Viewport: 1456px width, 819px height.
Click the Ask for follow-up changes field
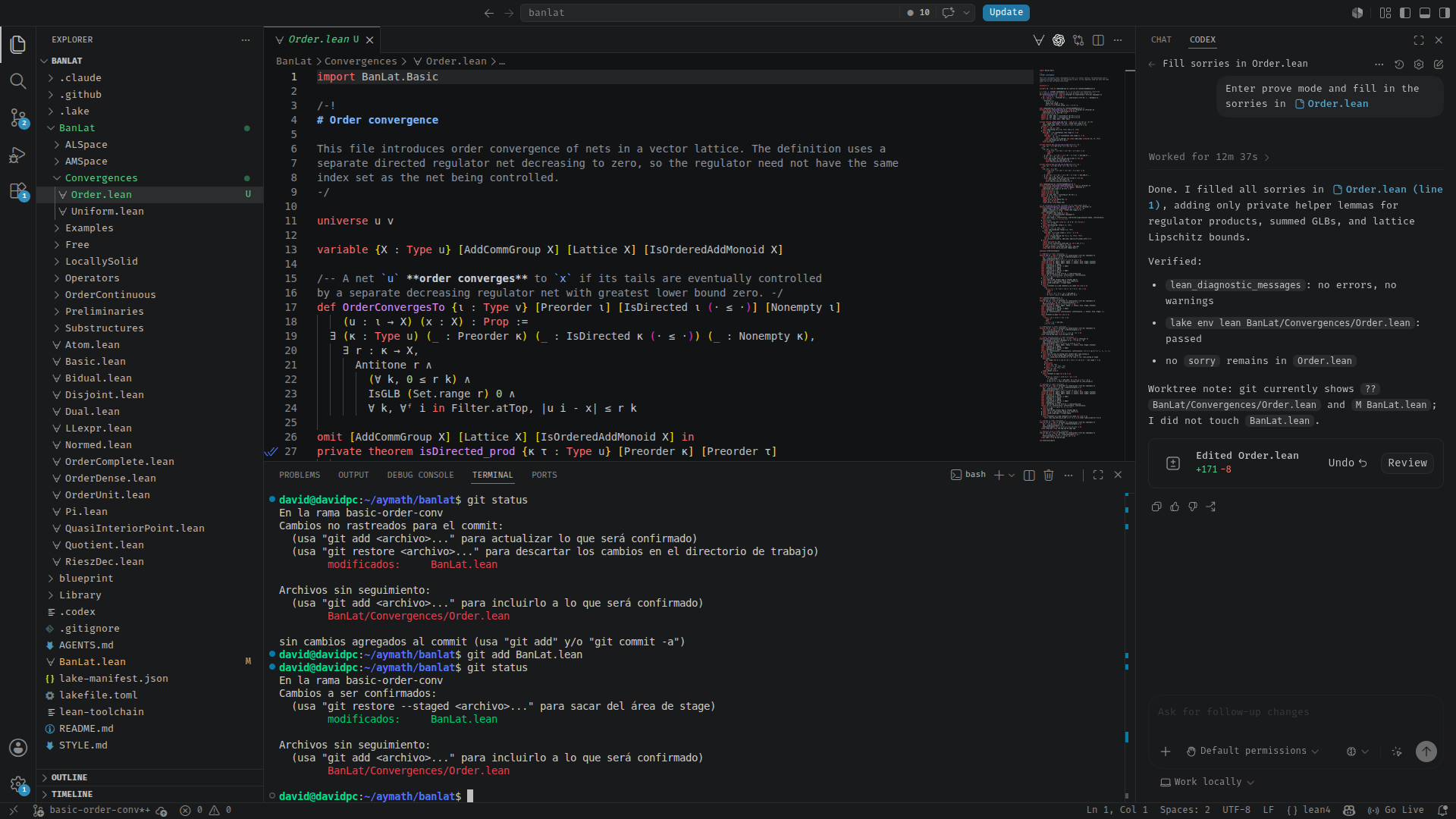pos(1296,713)
